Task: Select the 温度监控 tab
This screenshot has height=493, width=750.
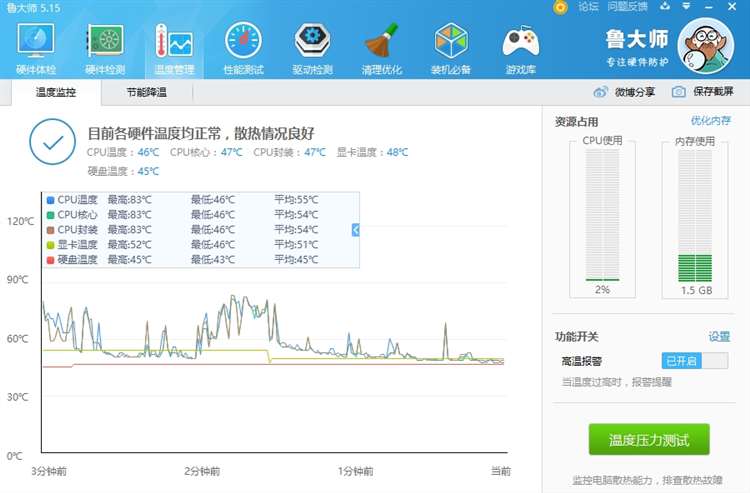Action: 55,92
